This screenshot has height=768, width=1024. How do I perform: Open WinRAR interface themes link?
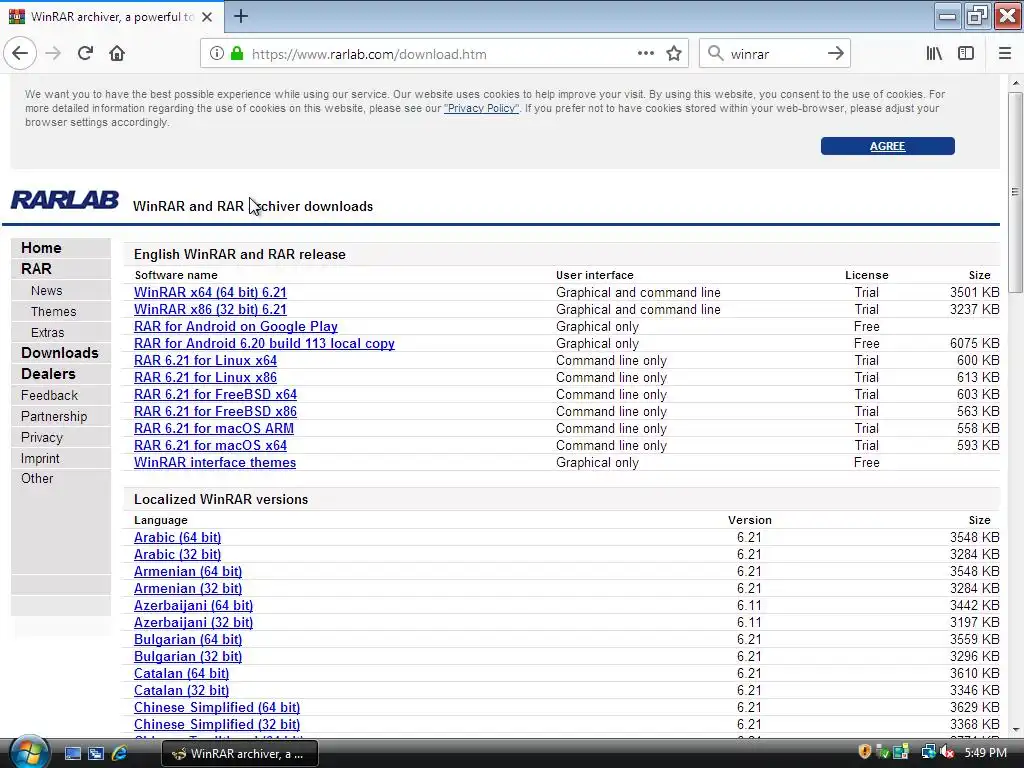pos(215,462)
